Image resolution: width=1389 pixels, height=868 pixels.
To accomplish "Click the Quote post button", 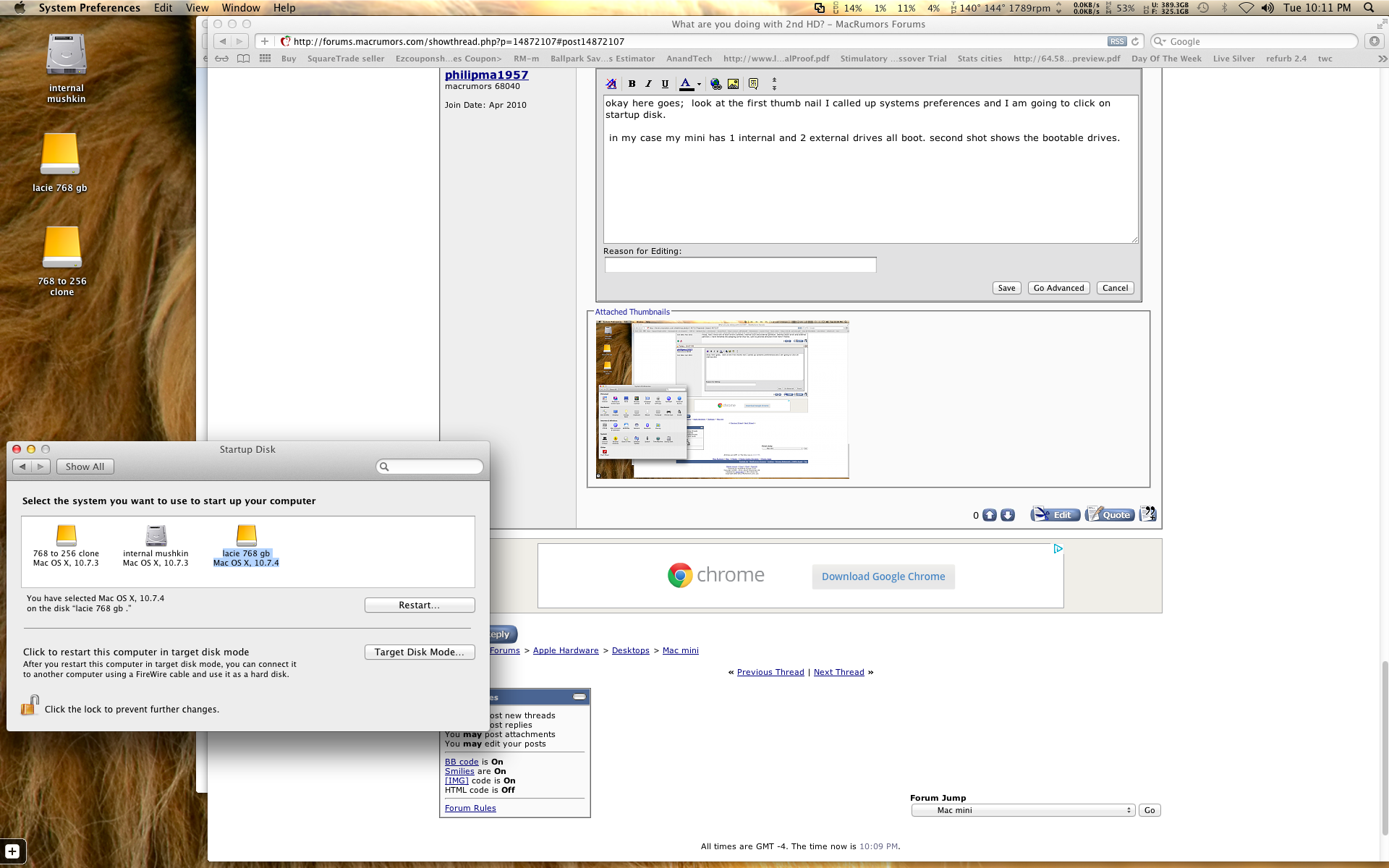I will click(x=1110, y=514).
